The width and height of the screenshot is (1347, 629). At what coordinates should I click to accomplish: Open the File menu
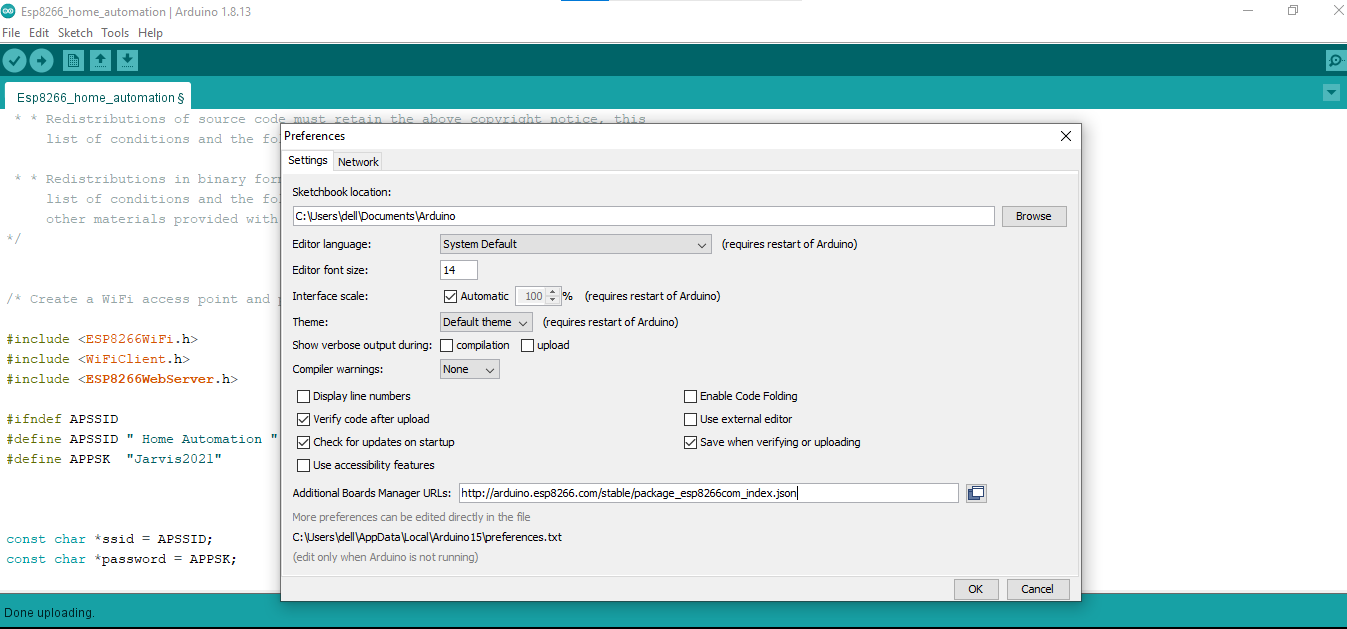coord(11,33)
